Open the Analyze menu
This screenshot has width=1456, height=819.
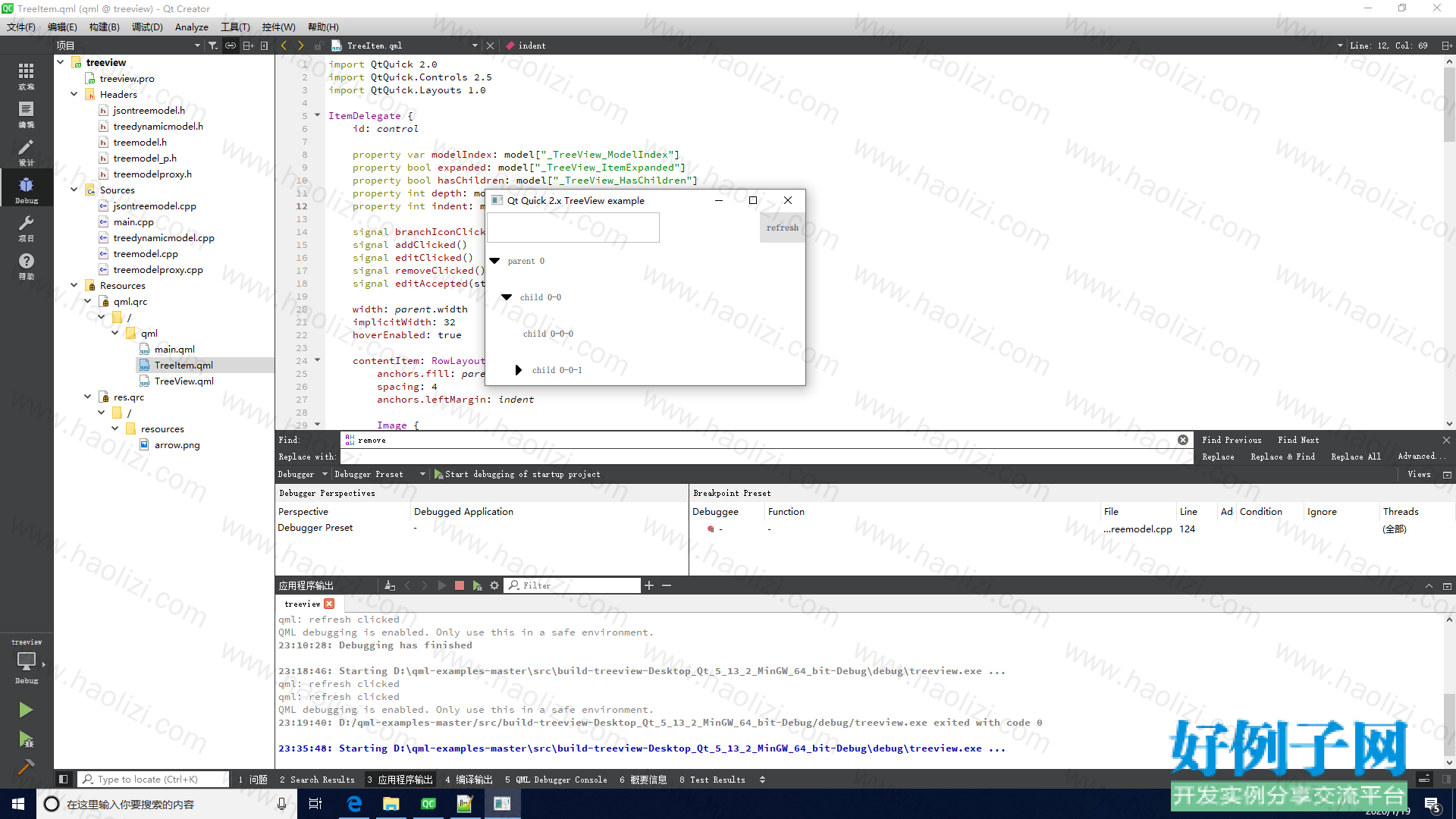click(192, 27)
